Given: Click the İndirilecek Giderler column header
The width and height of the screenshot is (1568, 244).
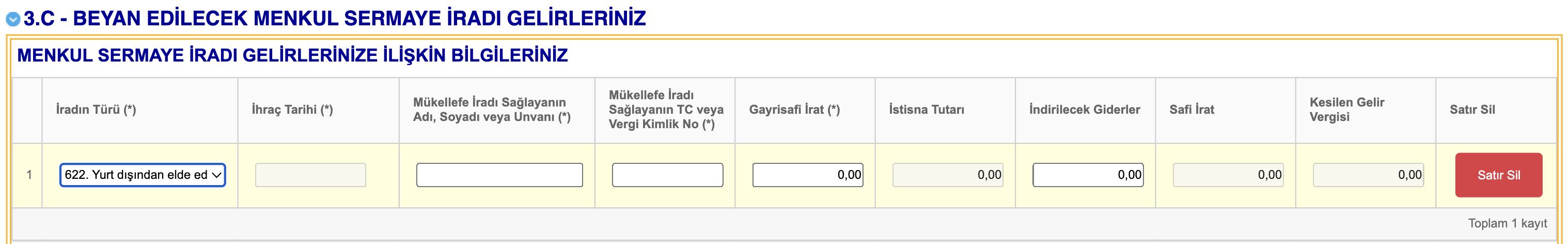Looking at the screenshot, I should point(1085,110).
